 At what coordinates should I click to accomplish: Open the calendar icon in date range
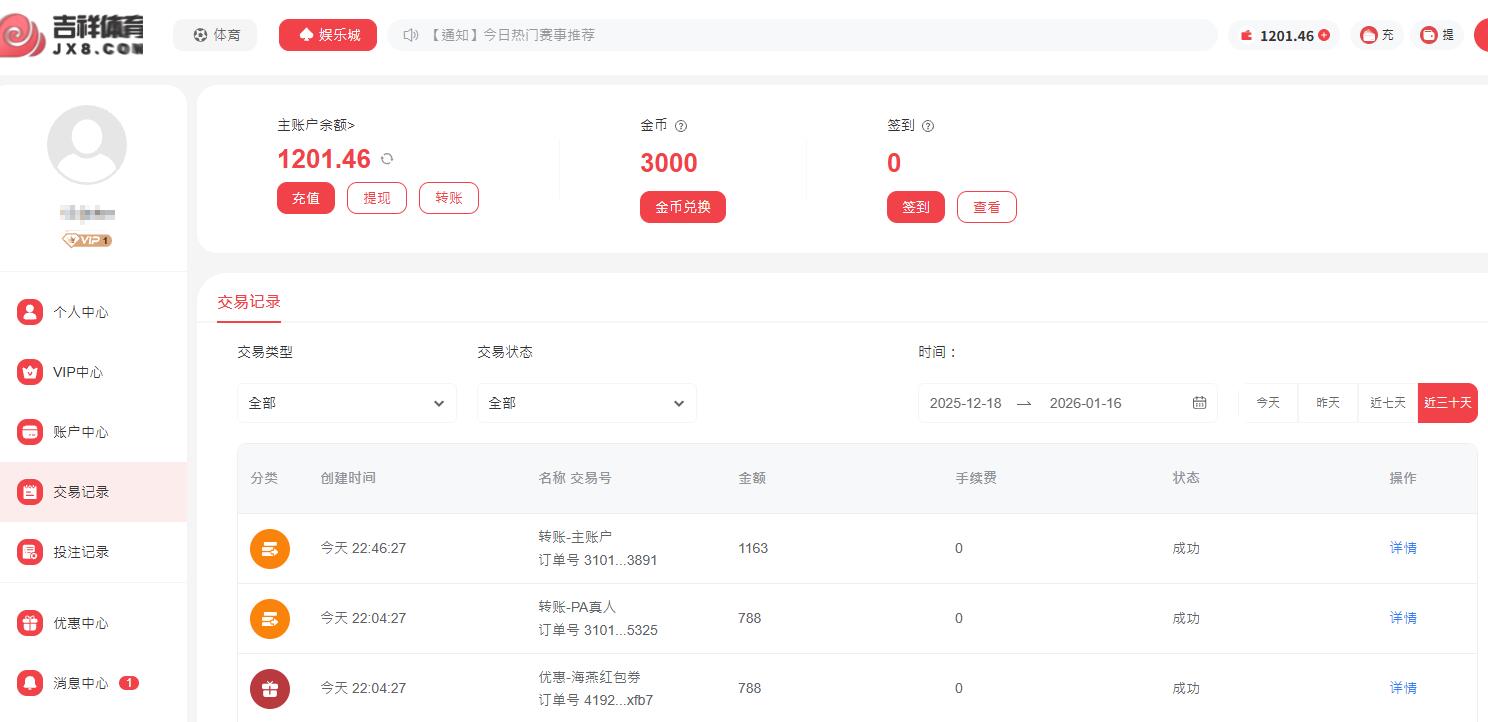1199,403
